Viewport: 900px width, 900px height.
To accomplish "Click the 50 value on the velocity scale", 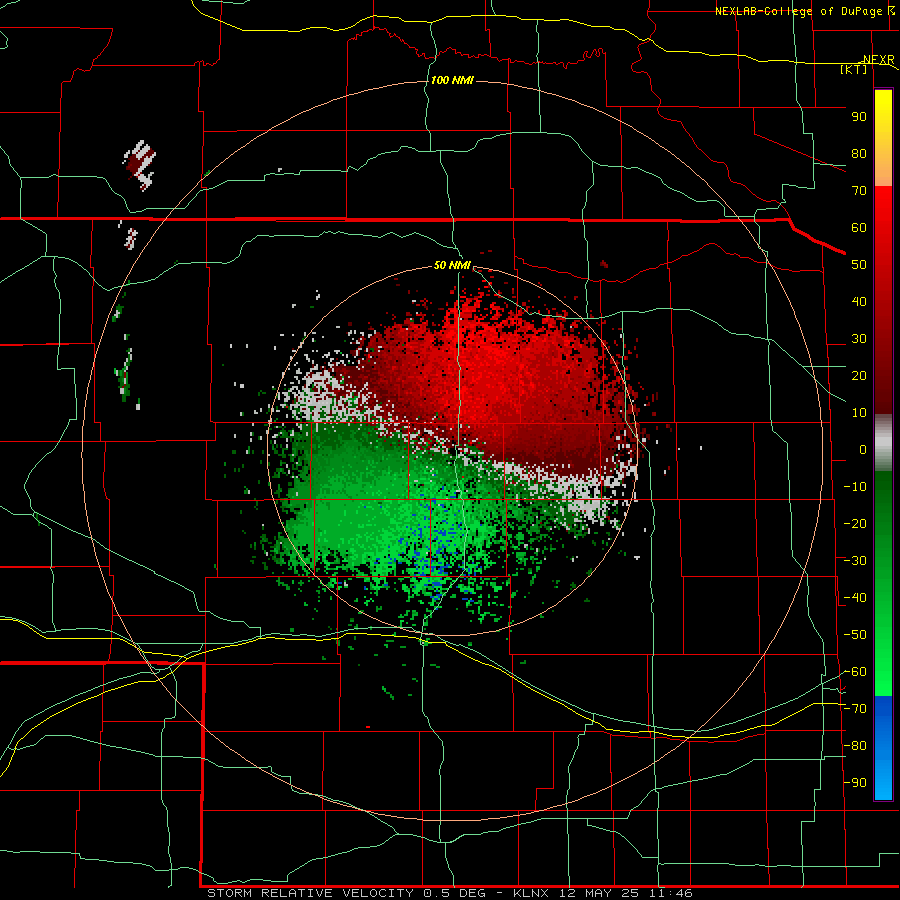I will tap(859, 265).
